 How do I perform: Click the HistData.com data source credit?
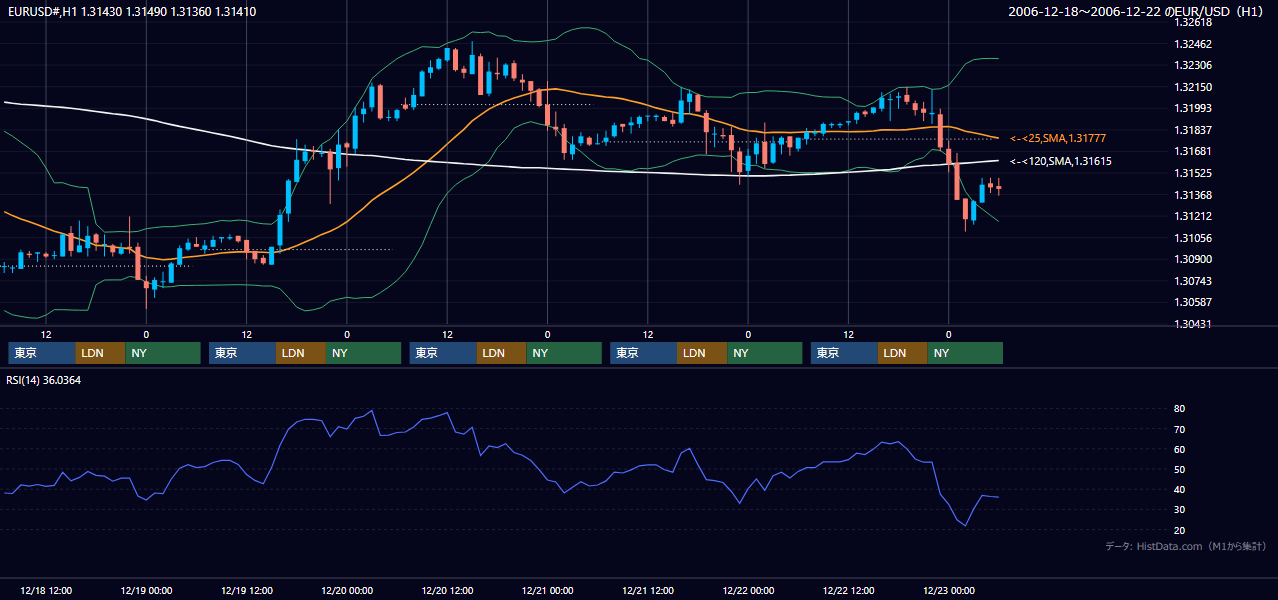tap(1186, 546)
